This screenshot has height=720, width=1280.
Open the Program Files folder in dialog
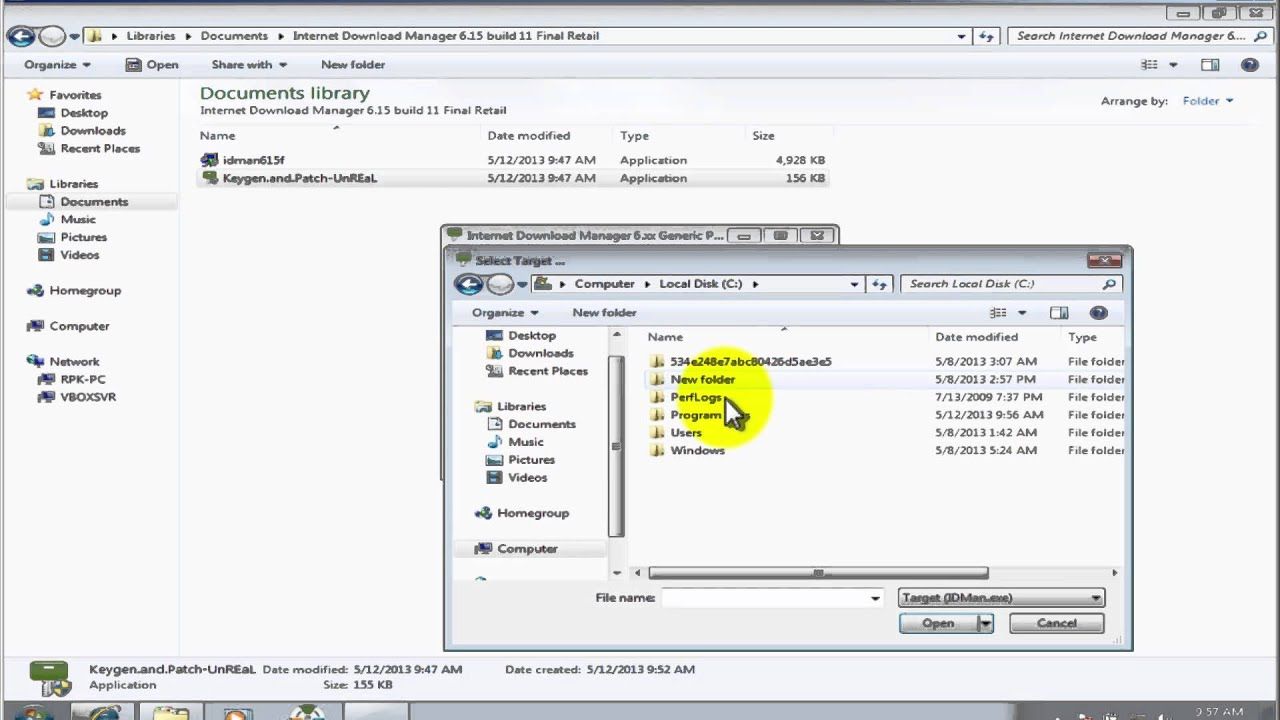[x=708, y=415]
